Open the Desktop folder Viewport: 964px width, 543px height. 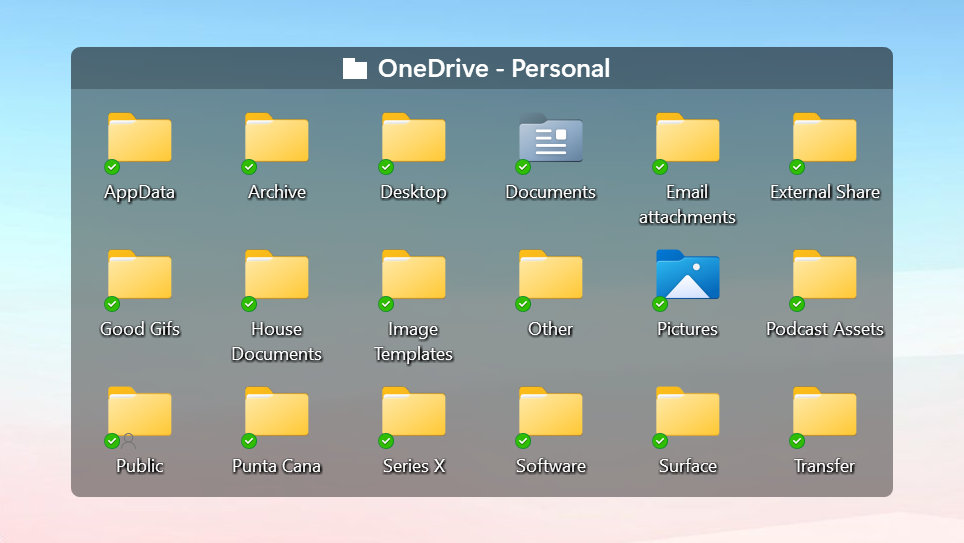point(414,139)
